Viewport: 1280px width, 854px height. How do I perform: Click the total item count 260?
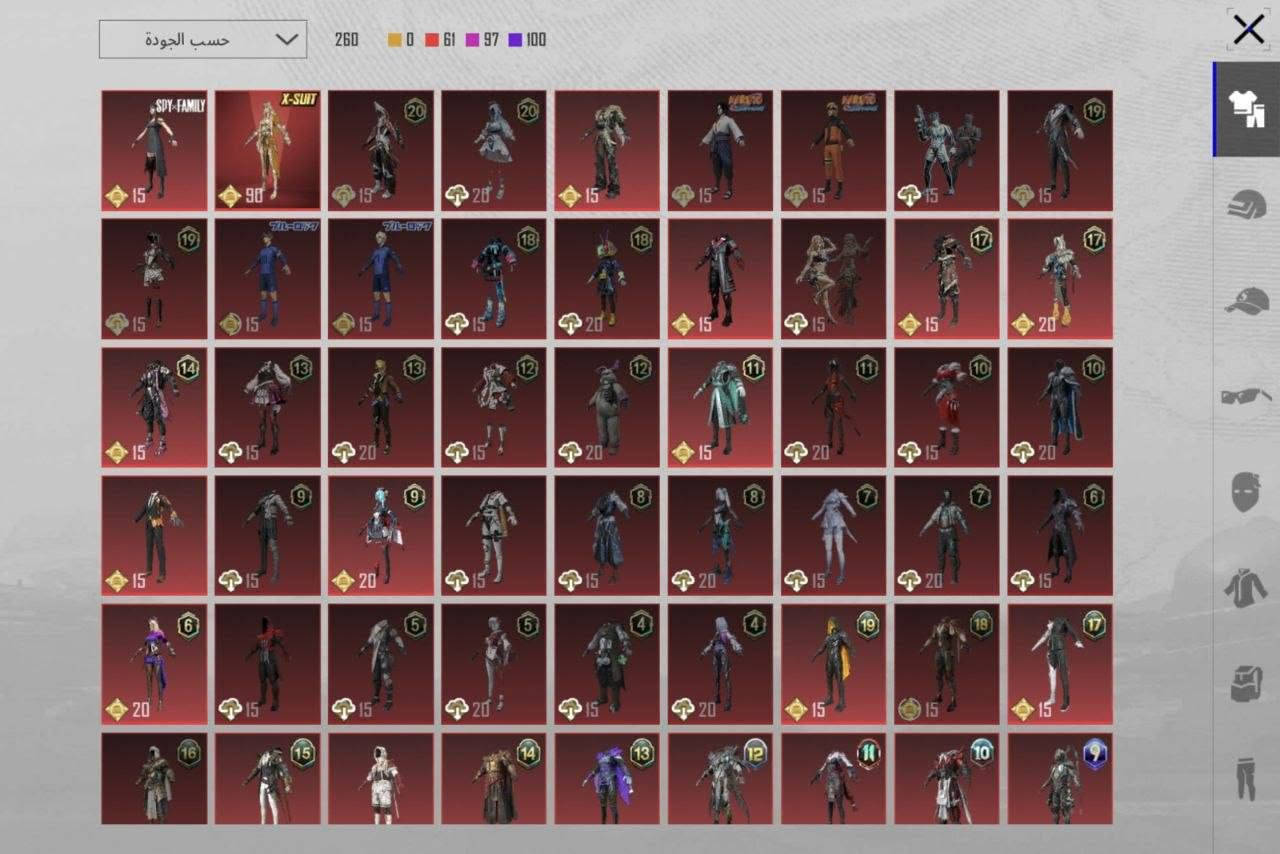(x=347, y=40)
